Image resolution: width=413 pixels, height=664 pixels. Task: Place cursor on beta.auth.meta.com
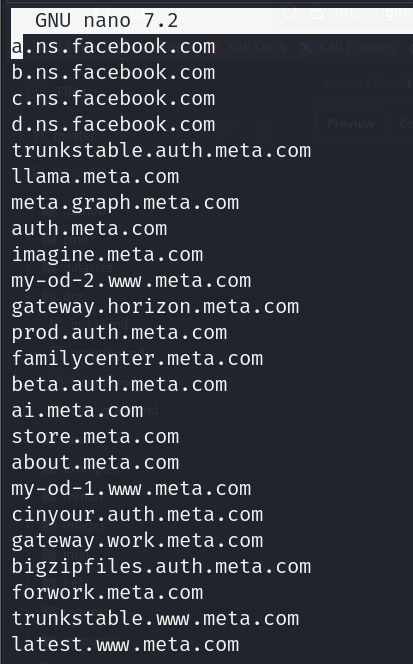coord(119,385)
